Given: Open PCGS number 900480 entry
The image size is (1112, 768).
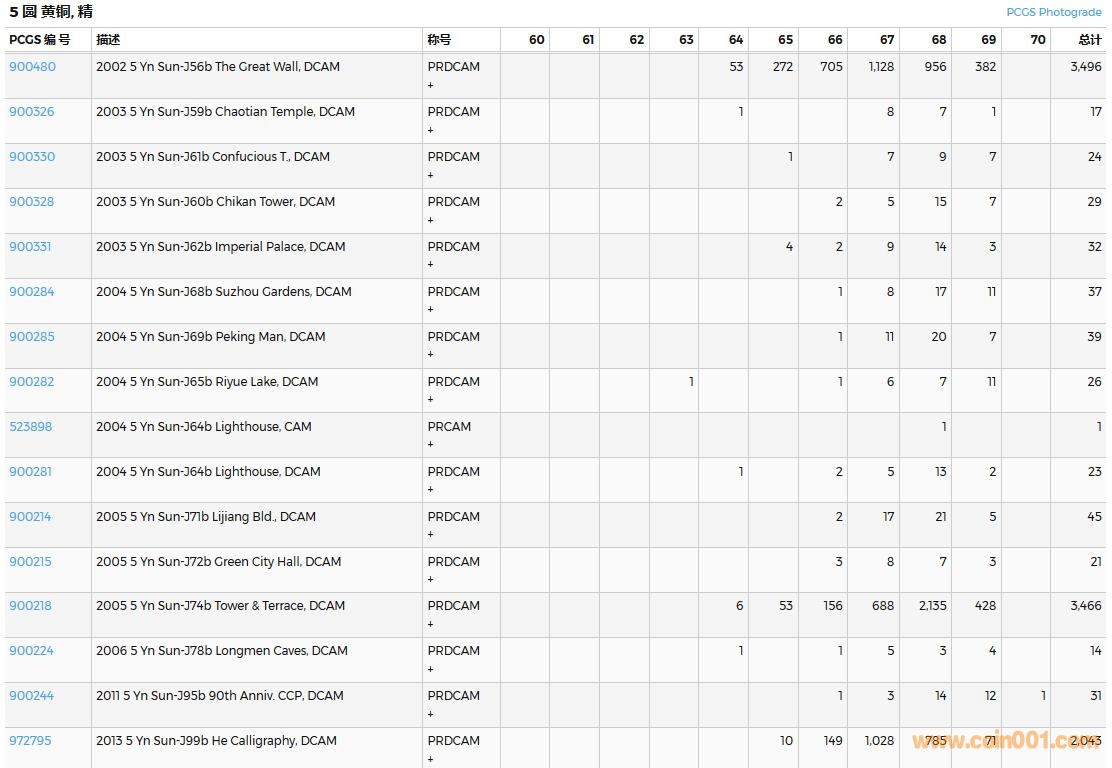Looking at the screenshot, I should click(x=33, y=67).
